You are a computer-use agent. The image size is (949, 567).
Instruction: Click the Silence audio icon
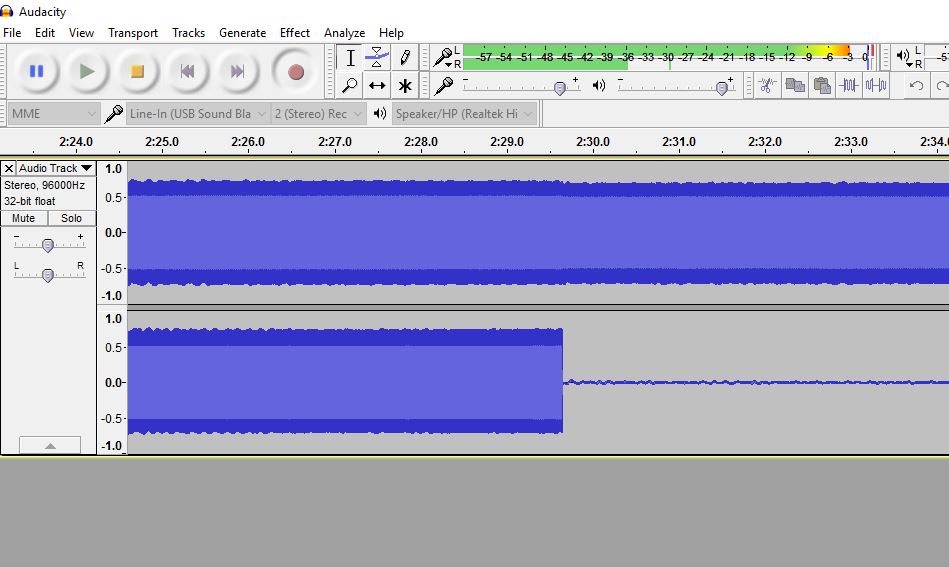click(876, 86)
